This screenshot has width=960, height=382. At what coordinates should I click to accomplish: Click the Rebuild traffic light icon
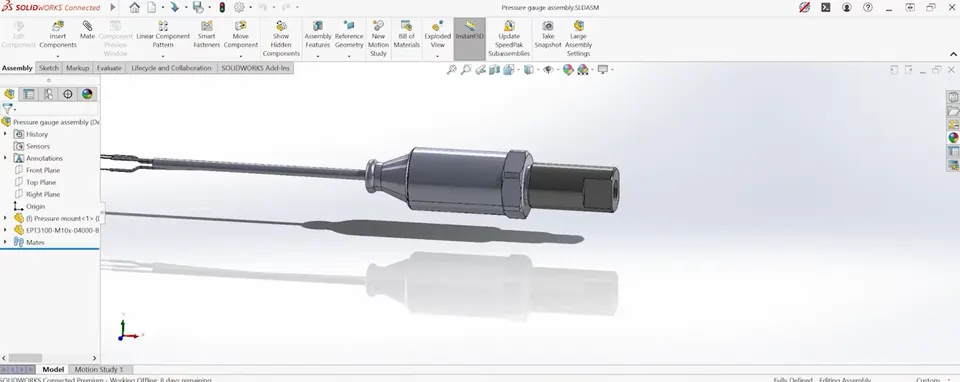tap(222, 7)
